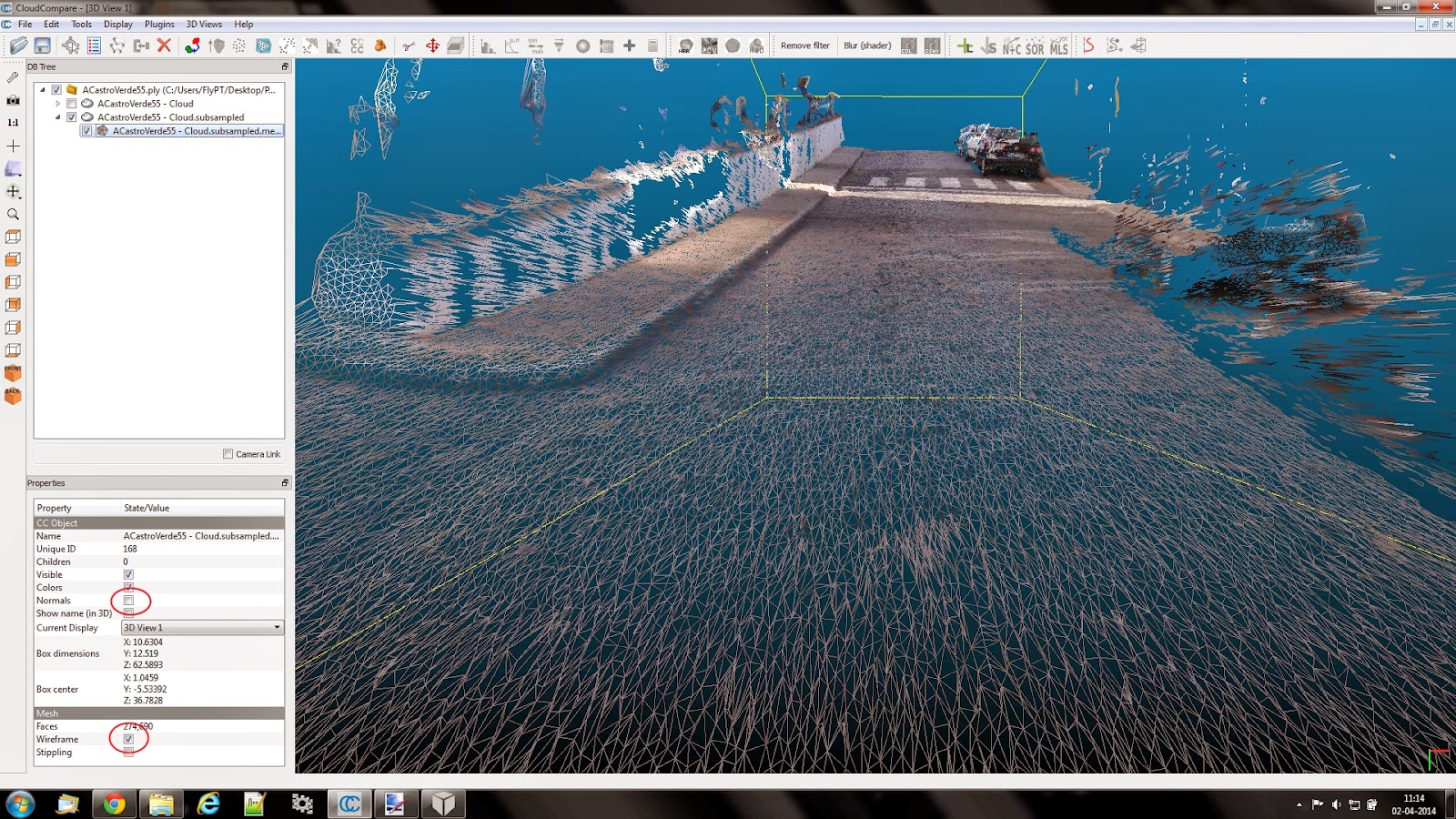
Task: Toggle the Stippling property checkbox
Action: pos(128,753)
